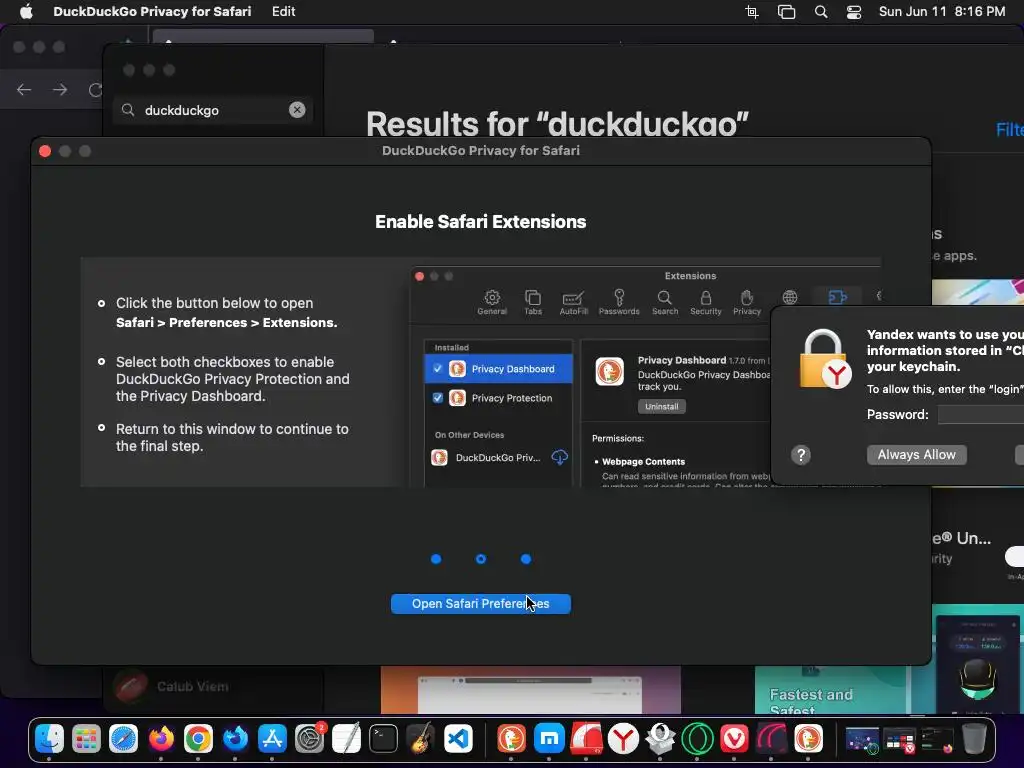Screen dimensions: 1024x768
Task: Click the App Store search magnifier icon
Action: pyautogui.click(x=128, y=110)
